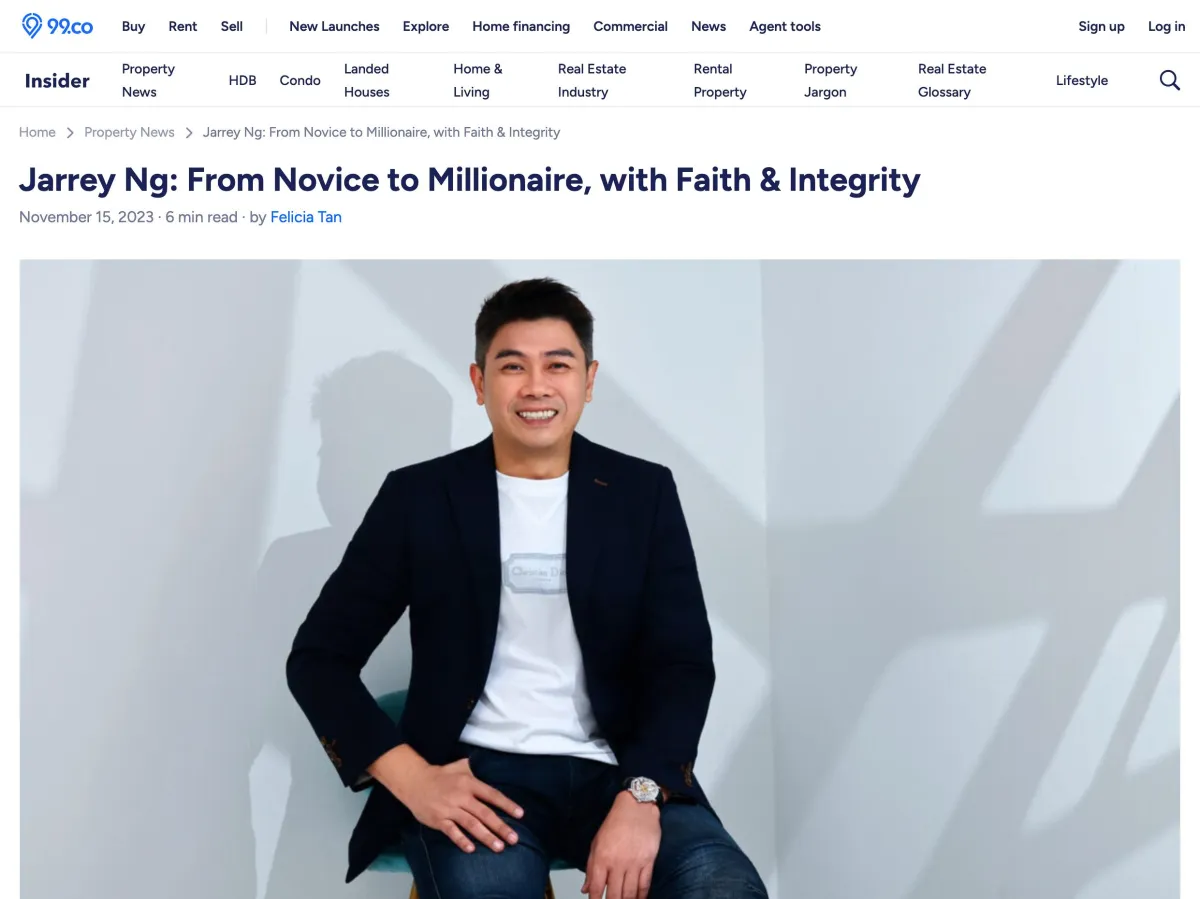Open the HDB category tab
1200x899 pixels.
click(242, 80)
